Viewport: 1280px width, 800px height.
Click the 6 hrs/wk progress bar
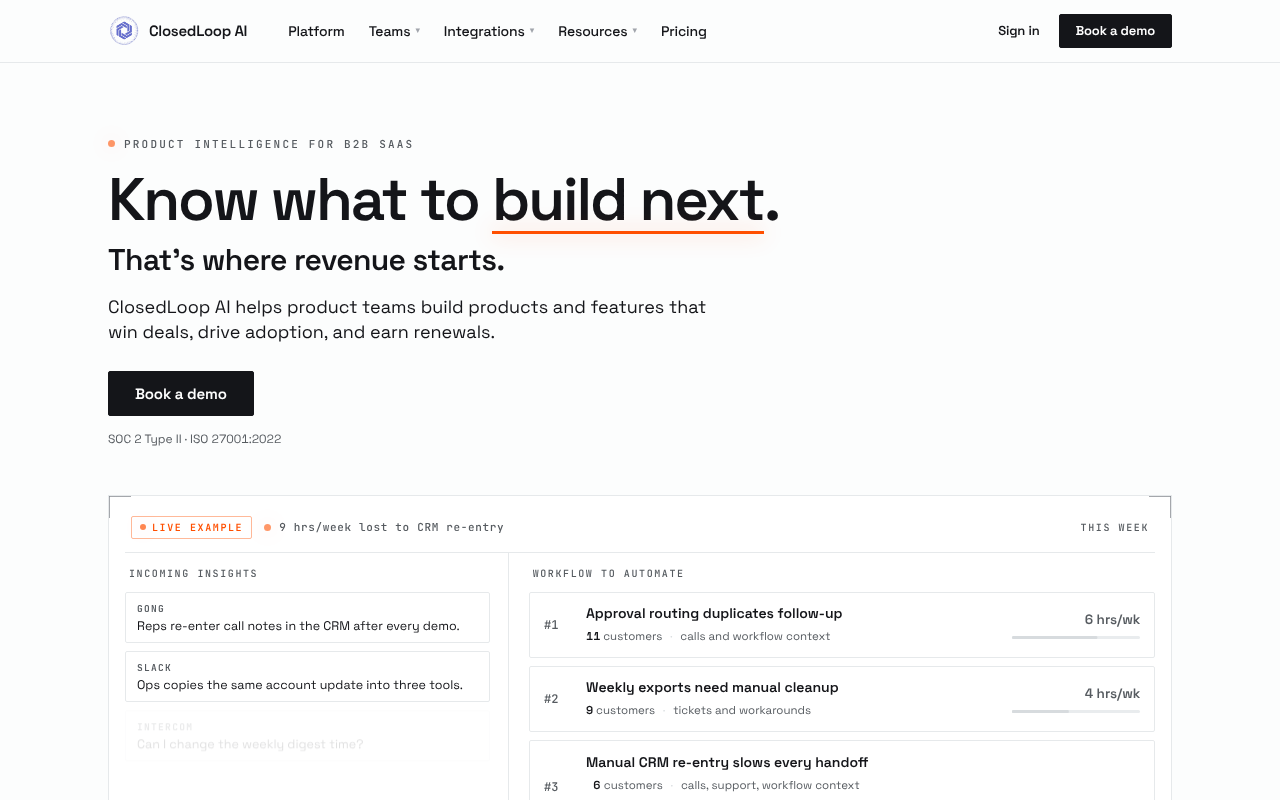tap(1076, 637)
